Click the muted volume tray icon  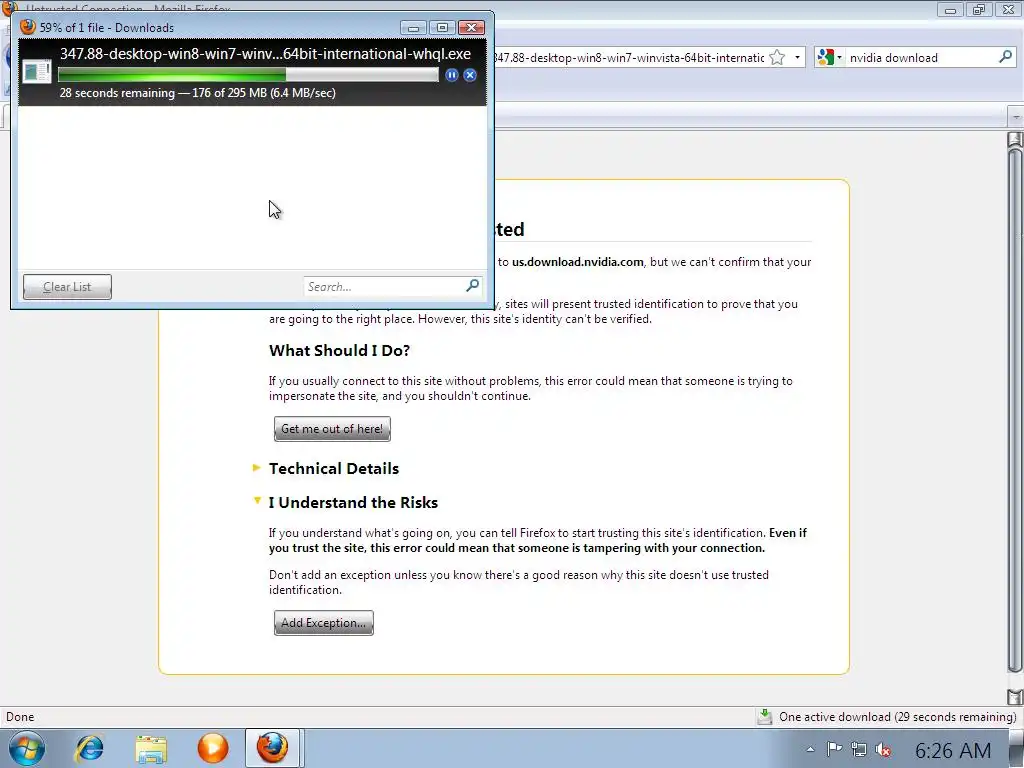point(884,750)
